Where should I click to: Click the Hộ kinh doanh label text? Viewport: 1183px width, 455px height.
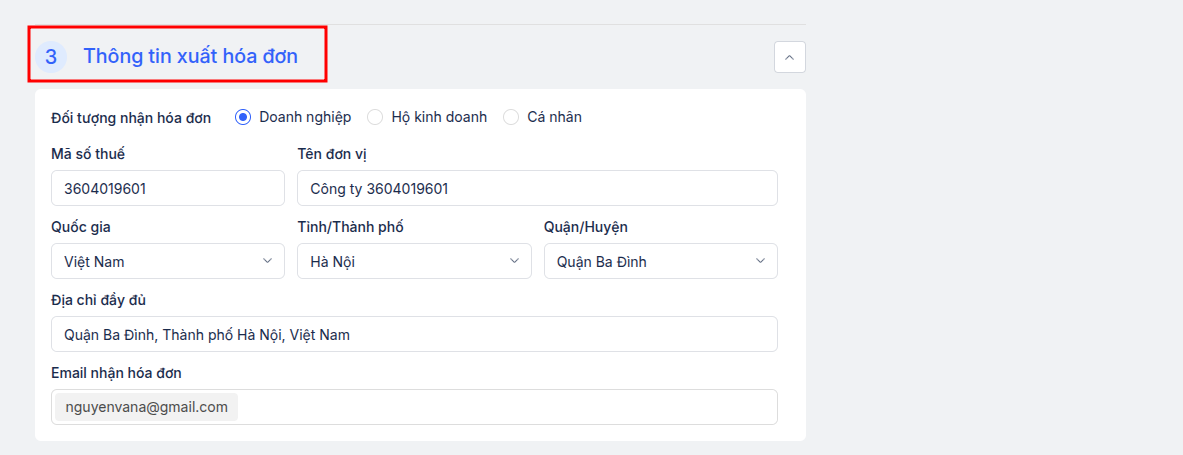(439, 118)
